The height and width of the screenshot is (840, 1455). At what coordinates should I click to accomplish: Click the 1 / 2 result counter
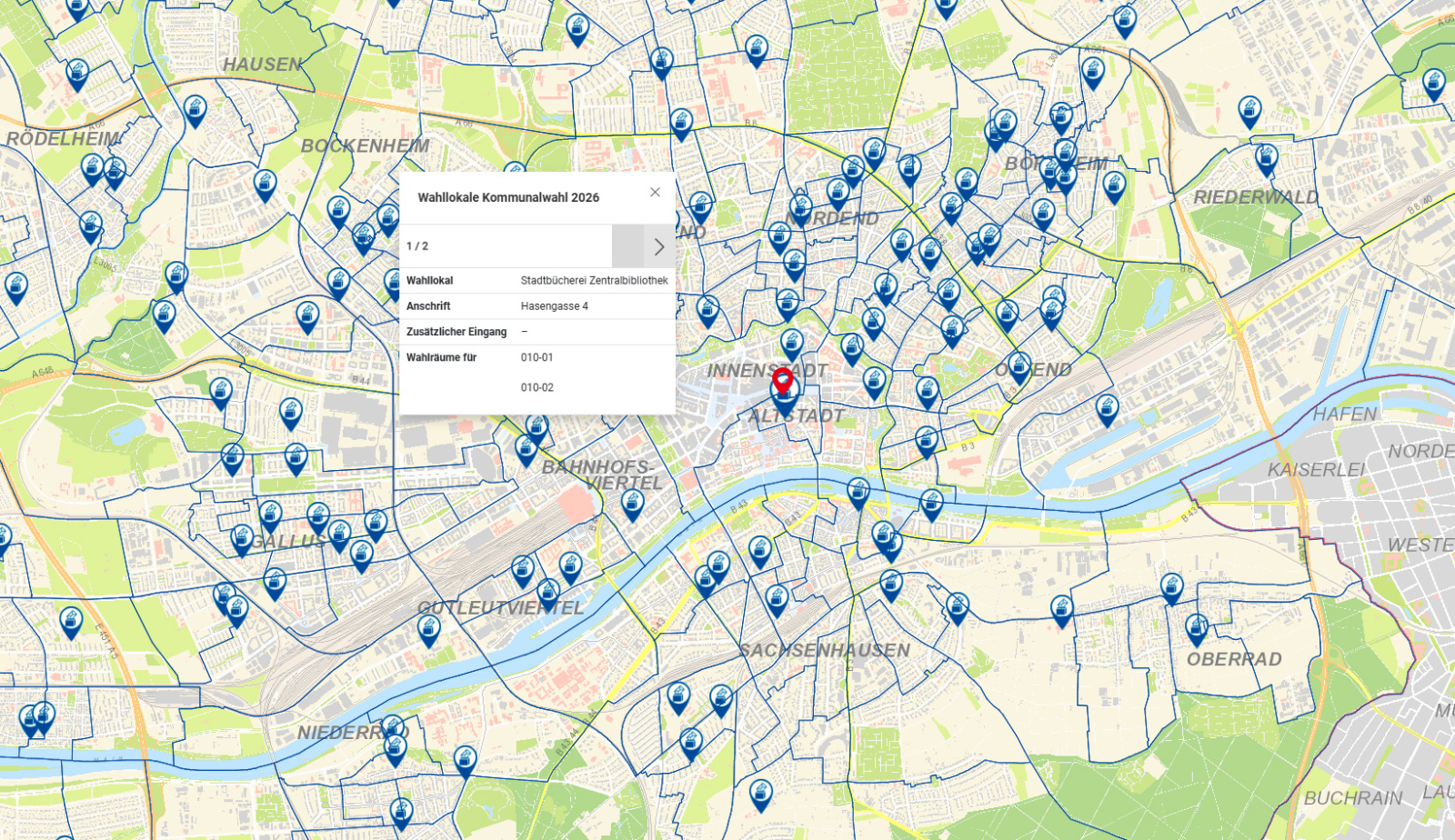click(417, 246)
